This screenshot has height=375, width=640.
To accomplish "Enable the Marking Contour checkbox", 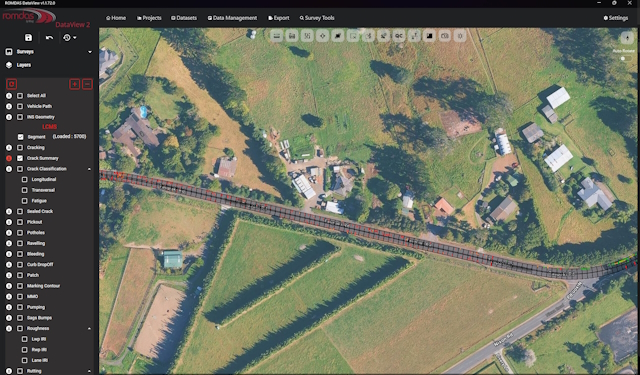I will [20, 286].
